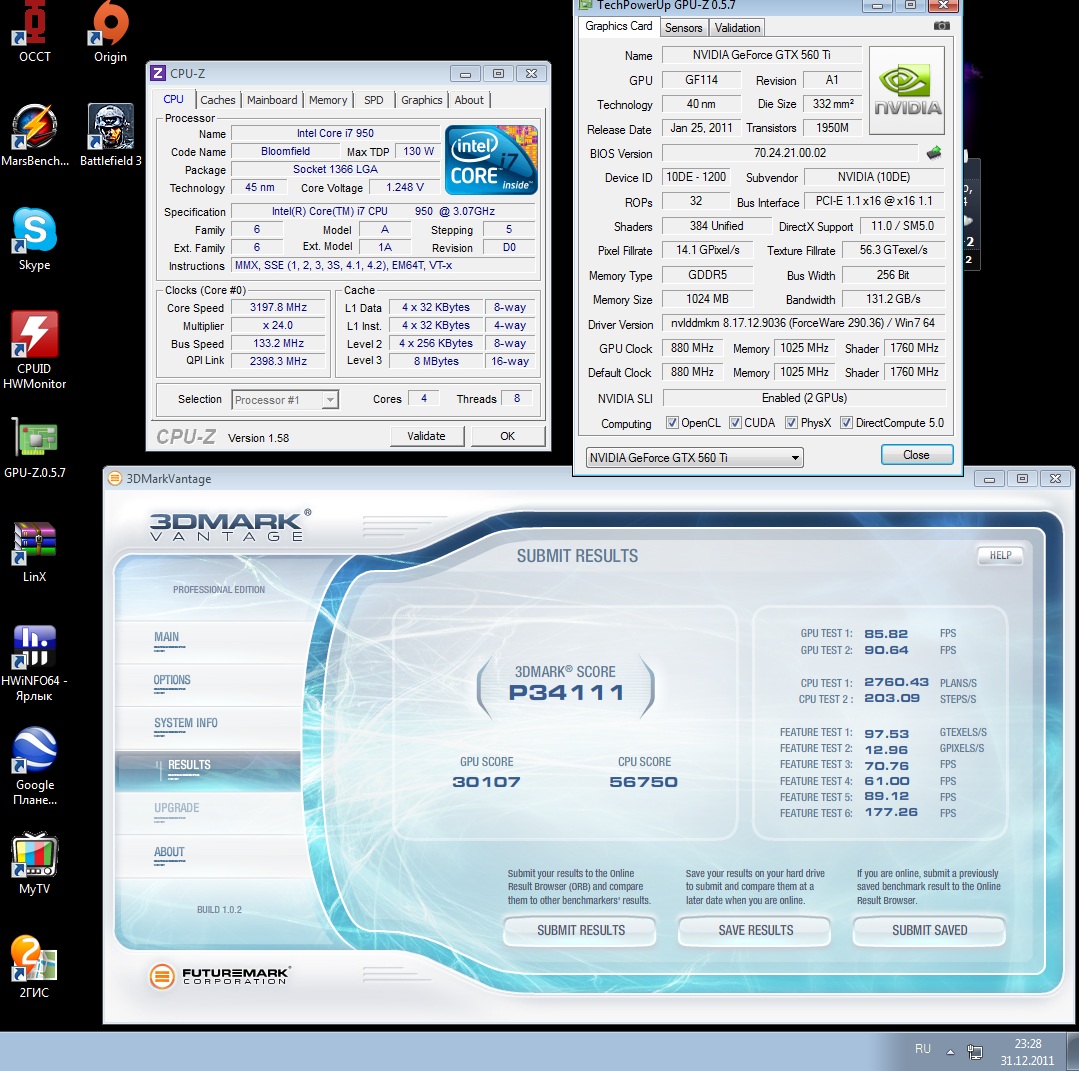Open the OCCT desktop shortcut
The width and height of the screenshot is (1079, 1071).
[34, 31]
